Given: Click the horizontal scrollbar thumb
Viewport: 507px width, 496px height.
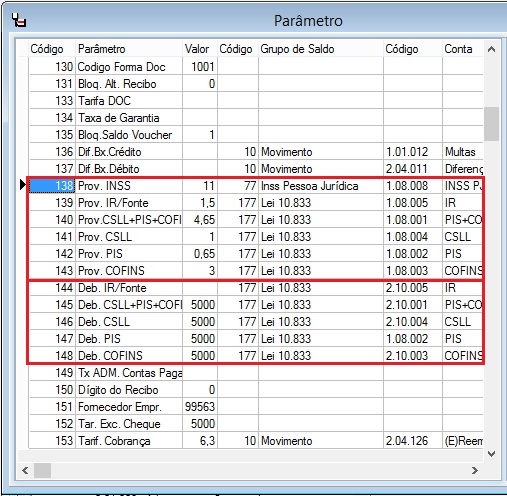Looking at the screenshot, I should click(42, 470).
